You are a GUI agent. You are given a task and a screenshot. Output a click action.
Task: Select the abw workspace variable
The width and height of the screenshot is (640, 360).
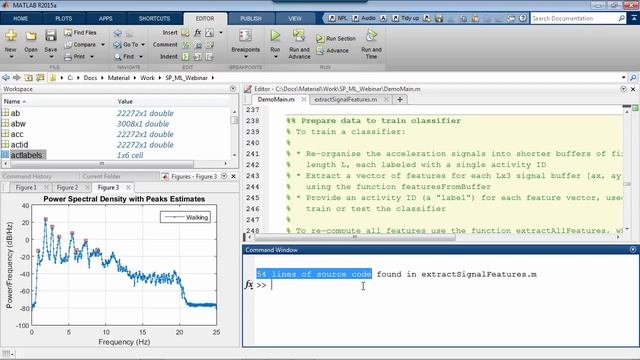tap(18, 124)
